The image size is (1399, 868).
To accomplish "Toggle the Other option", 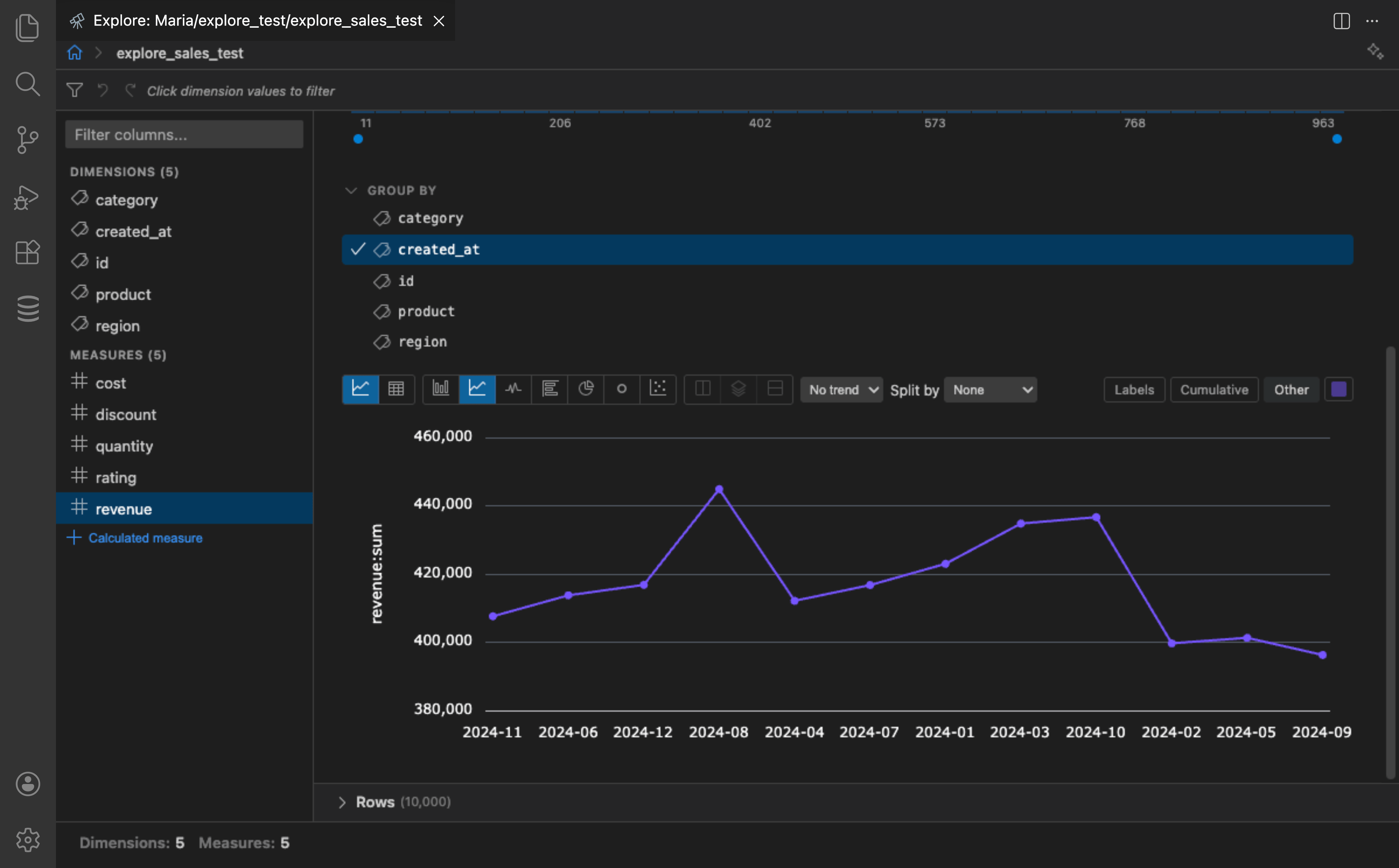I will pos(1291,390).
